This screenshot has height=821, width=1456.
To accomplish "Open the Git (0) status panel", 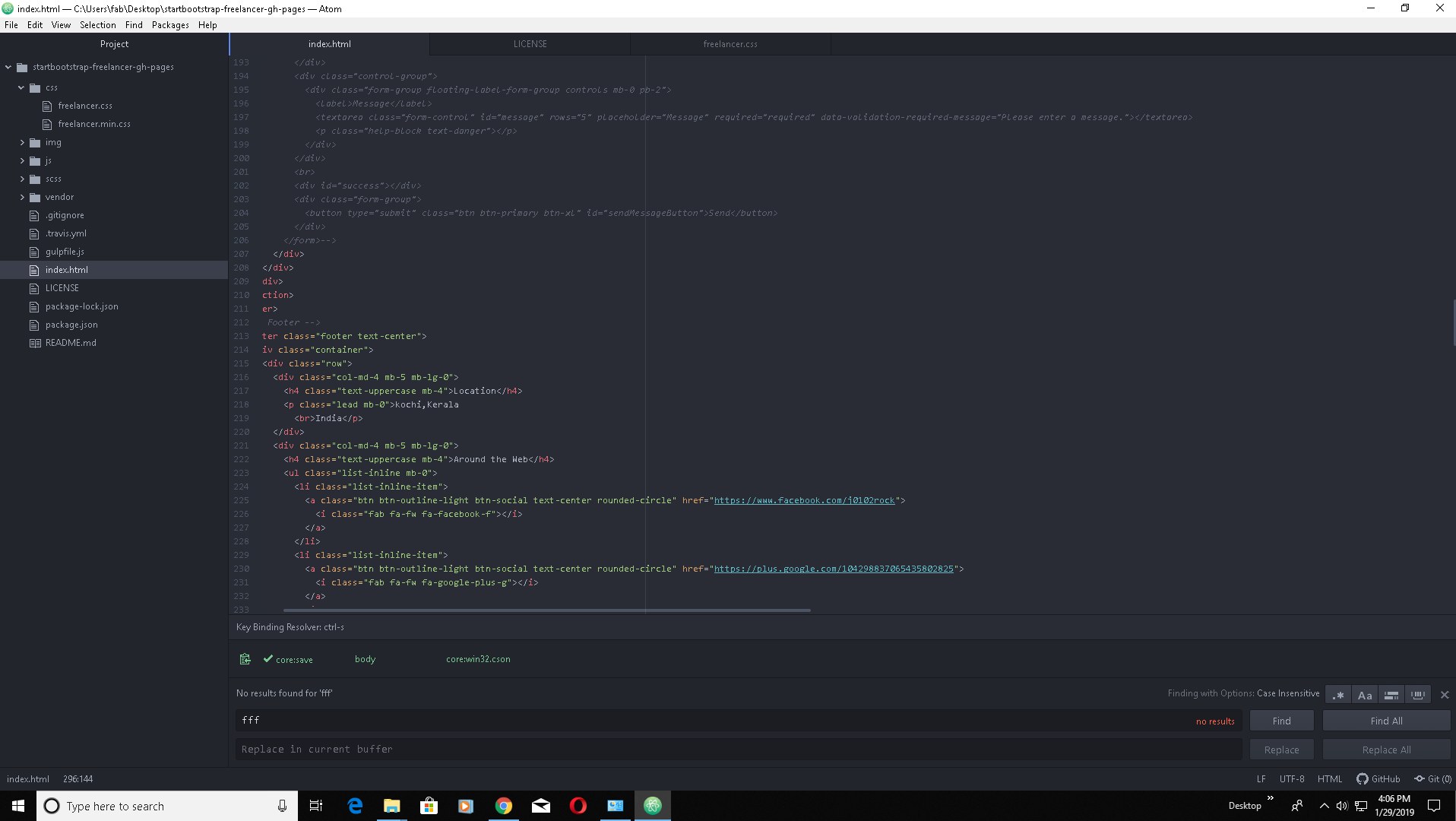I will (1432, 779).
